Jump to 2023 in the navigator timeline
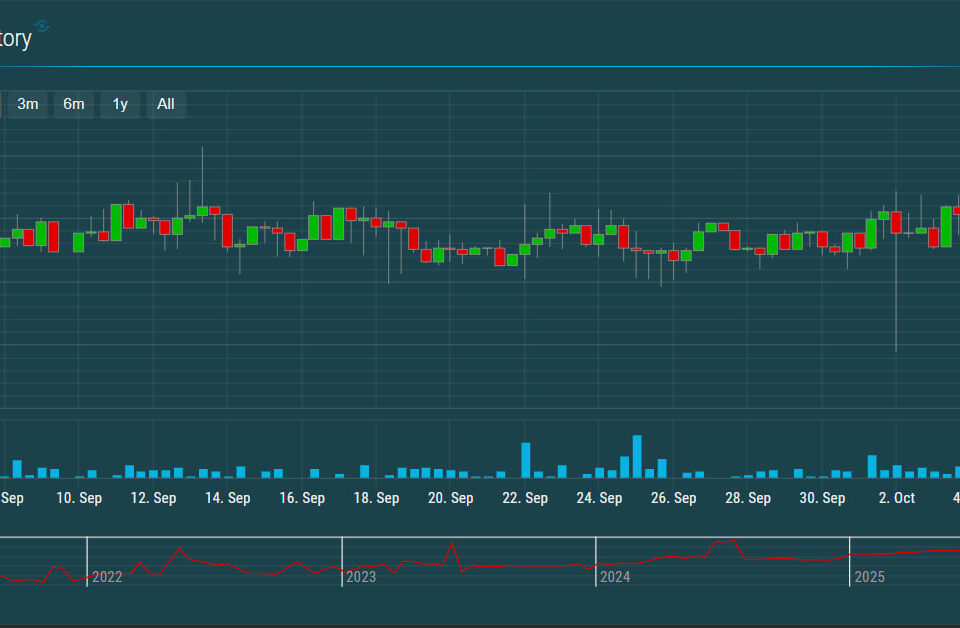This screenshot has width=960, height=628. pyautogui.click(x=361, y=577)
